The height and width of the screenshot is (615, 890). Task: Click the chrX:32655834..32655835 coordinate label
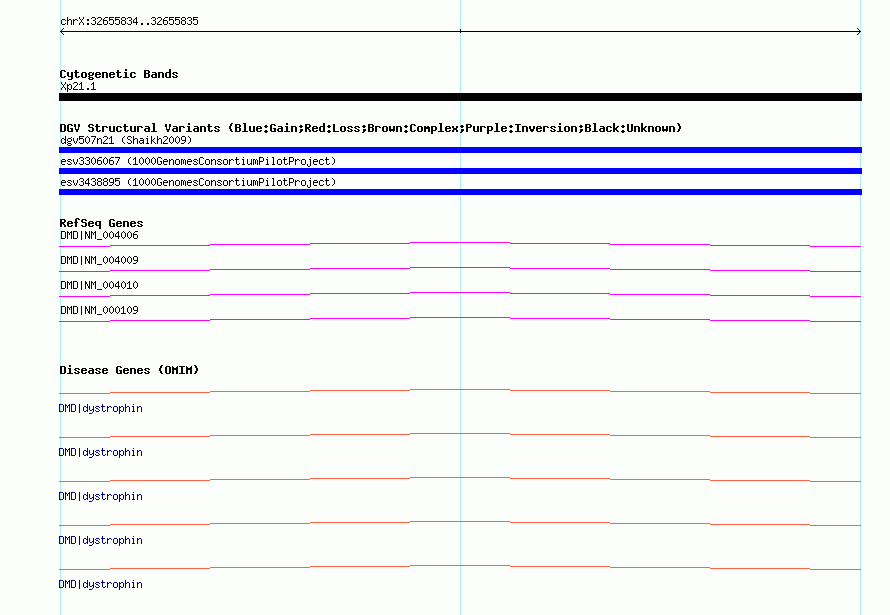coord(129,21)
